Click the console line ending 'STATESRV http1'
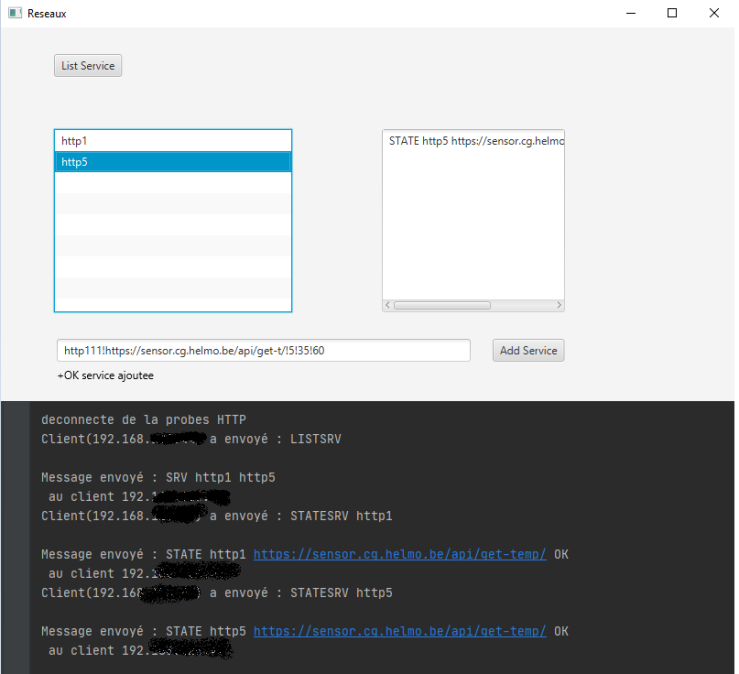 point(217,516)
